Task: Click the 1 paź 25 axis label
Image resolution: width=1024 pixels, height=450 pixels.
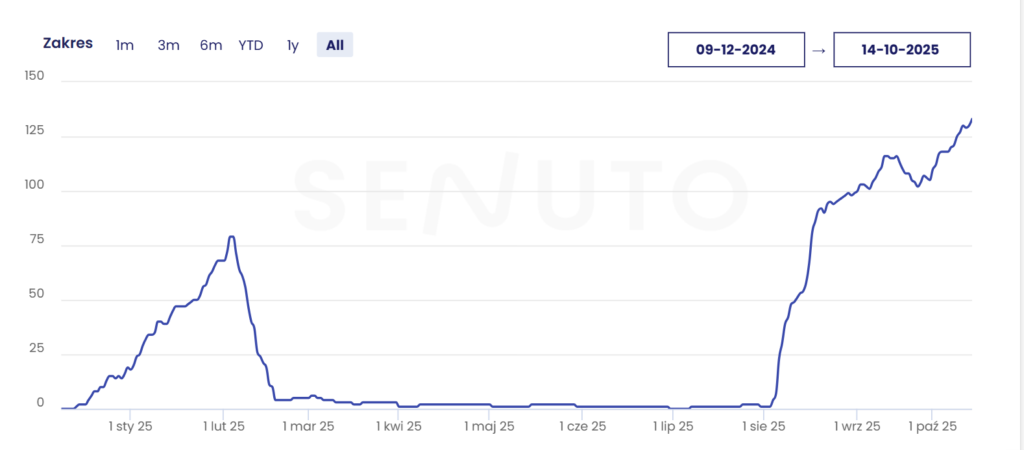Action: (x=932, y=427)
